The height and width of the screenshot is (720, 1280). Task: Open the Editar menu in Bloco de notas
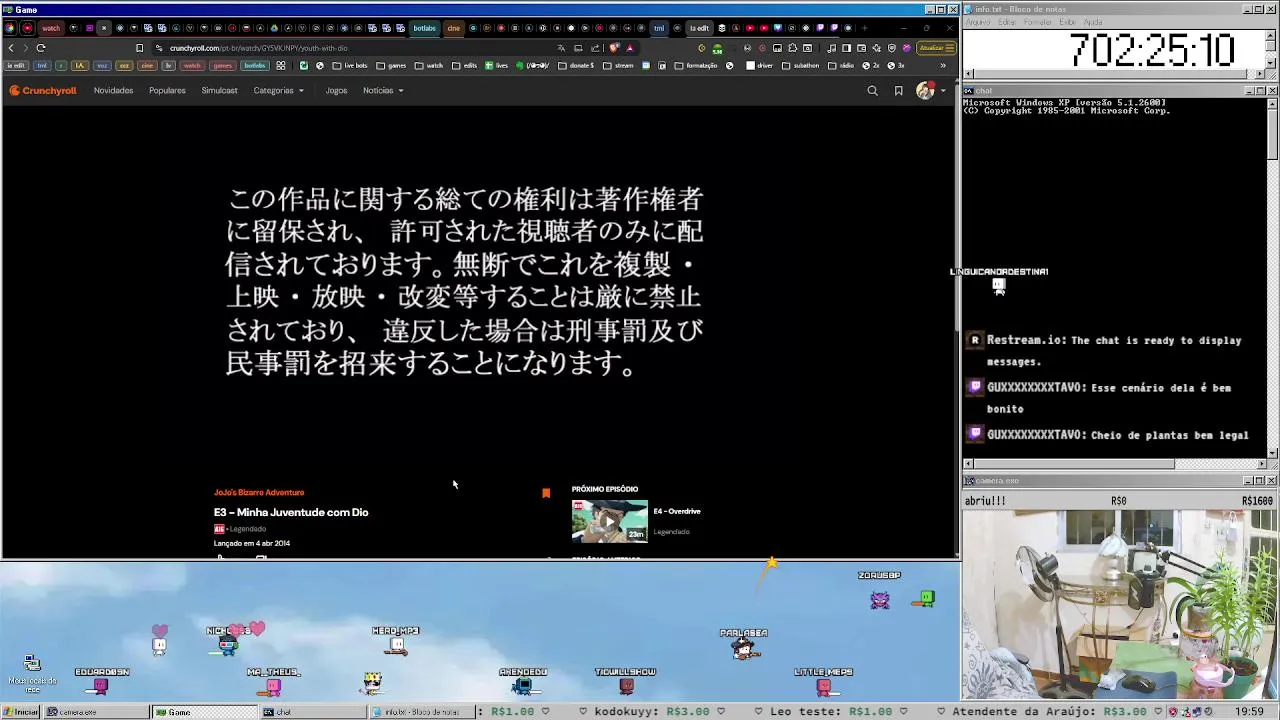(1006, 21)
